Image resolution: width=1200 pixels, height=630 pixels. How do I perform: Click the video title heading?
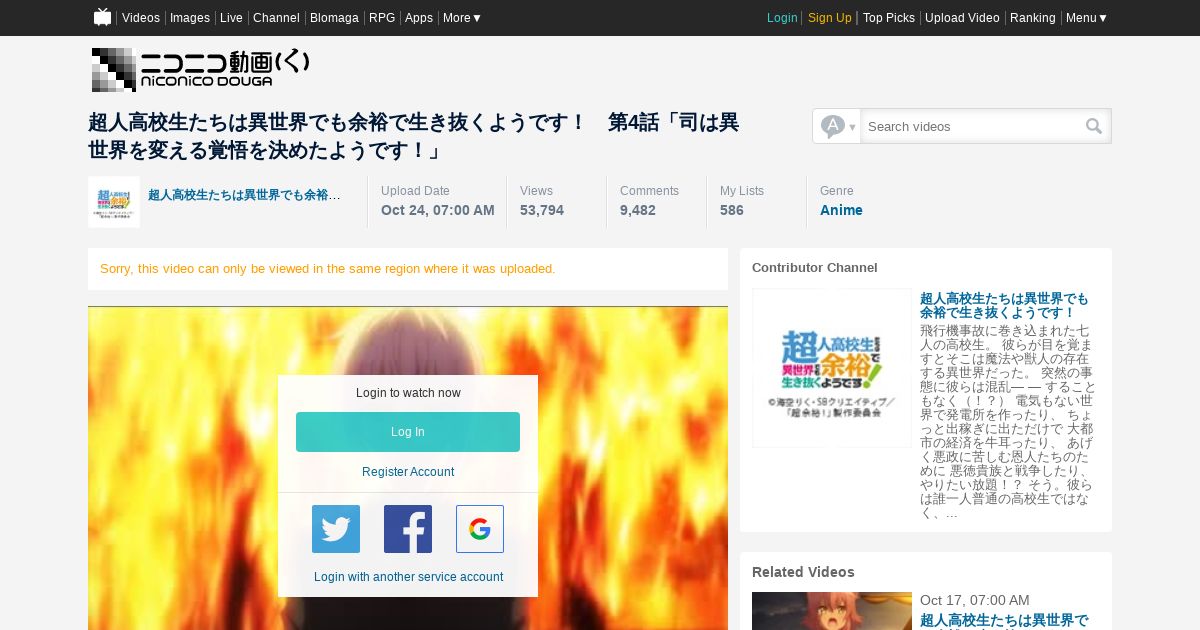tap(414, 137)
